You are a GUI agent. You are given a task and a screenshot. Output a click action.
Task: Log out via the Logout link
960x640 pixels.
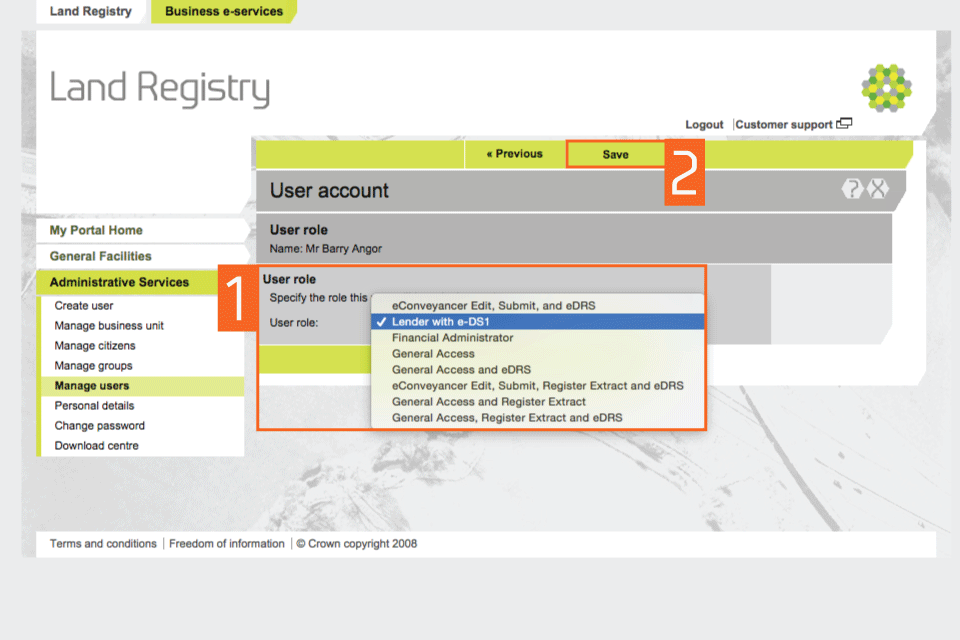click(704, 125)
